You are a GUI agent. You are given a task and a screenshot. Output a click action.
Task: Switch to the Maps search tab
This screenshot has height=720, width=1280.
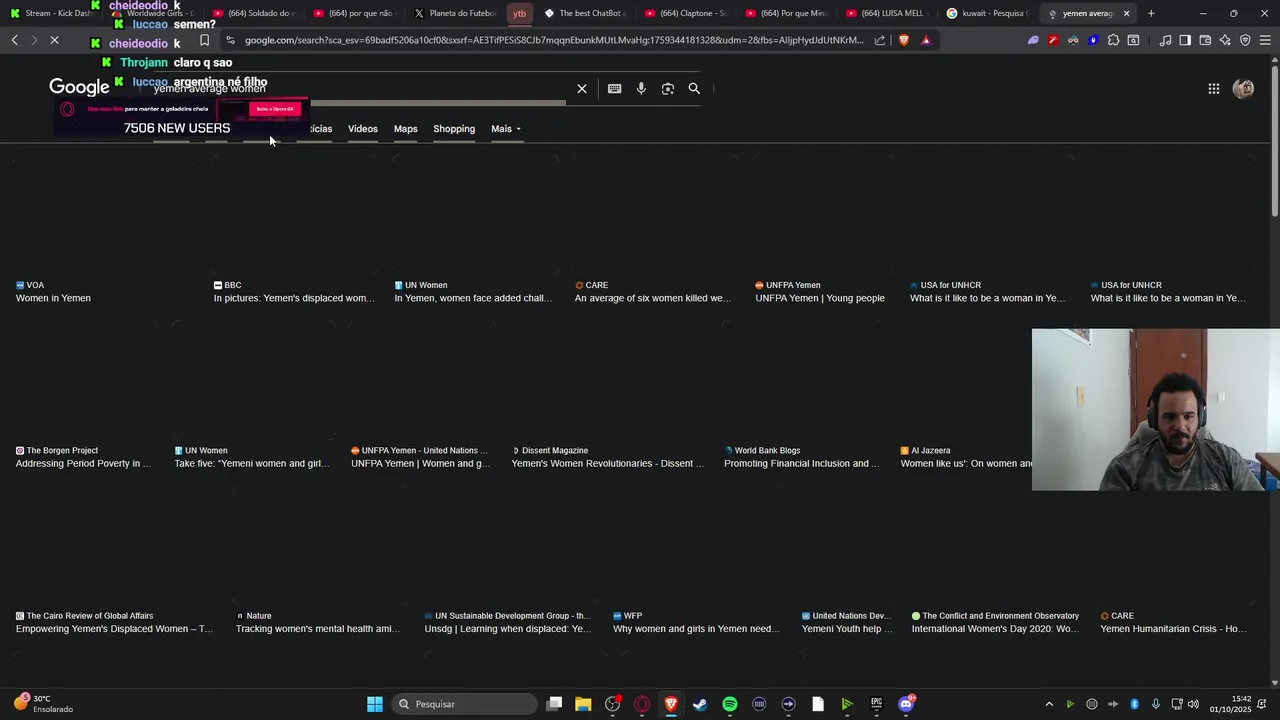[405, 129]
